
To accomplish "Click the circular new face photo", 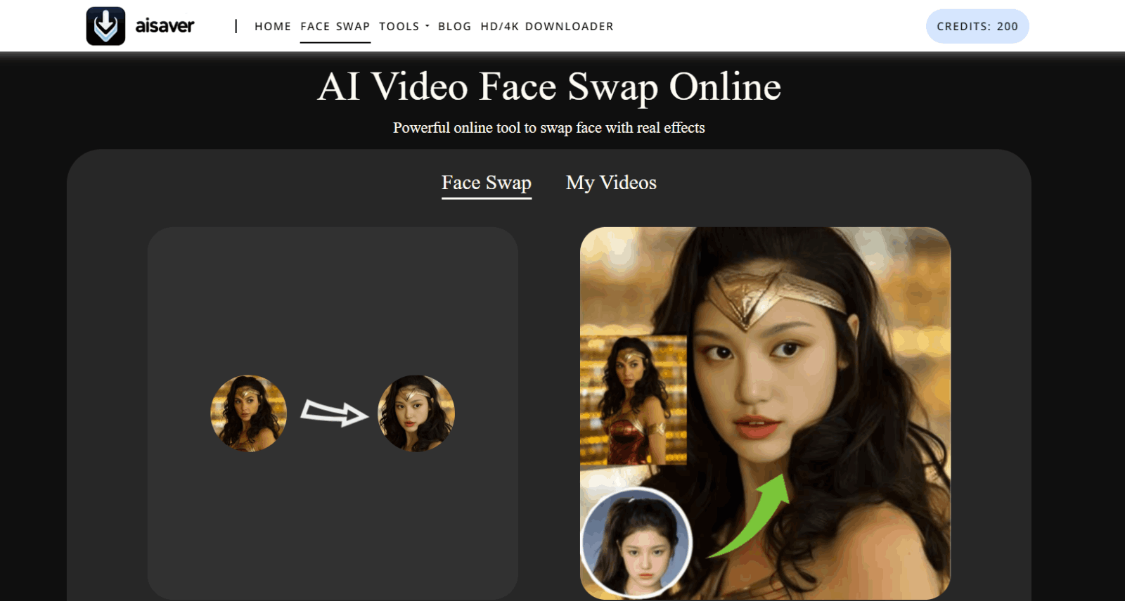I will 637,541.
